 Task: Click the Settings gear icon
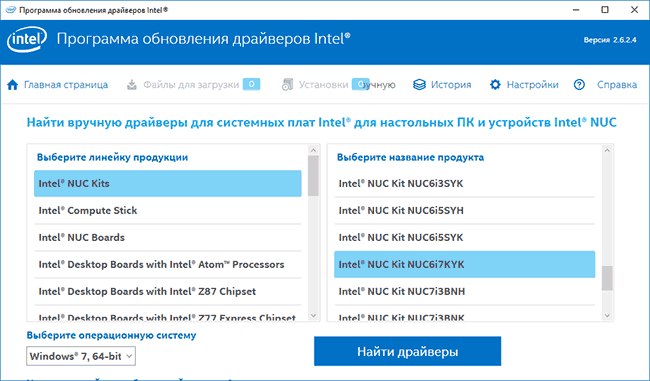point(495,85)
